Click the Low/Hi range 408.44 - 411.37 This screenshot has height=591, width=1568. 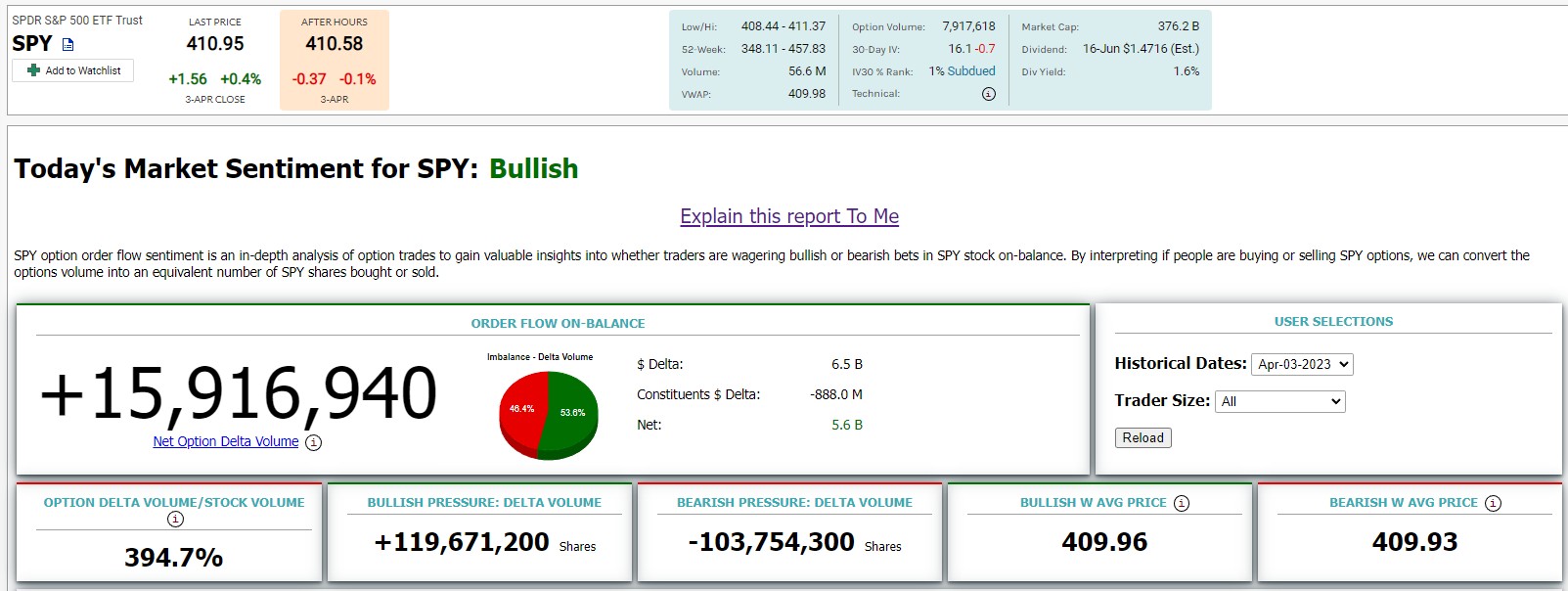tap(784, 26)
